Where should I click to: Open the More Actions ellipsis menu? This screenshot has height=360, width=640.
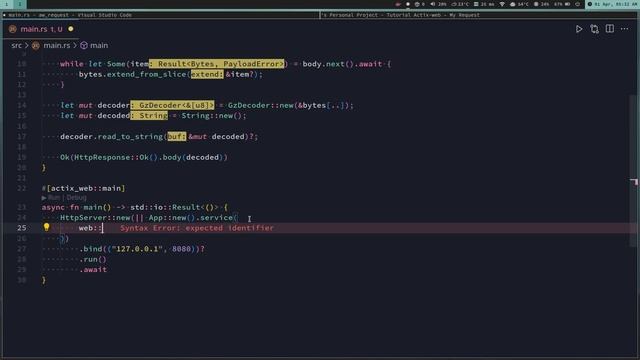[x=624, y=29]
